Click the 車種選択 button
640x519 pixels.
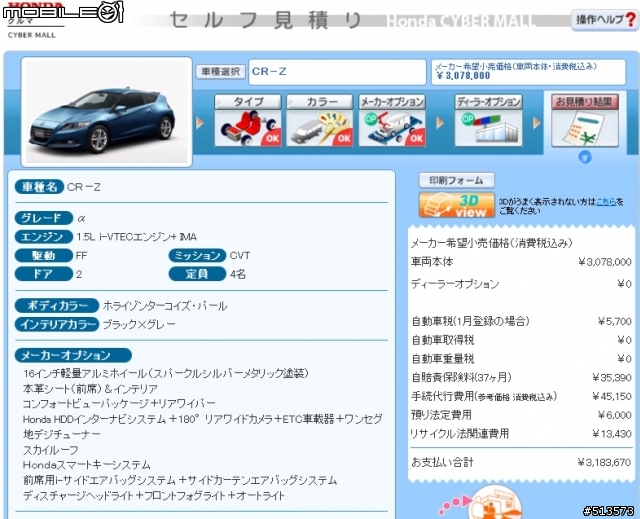pyautogui.click(x=220, y=72)
